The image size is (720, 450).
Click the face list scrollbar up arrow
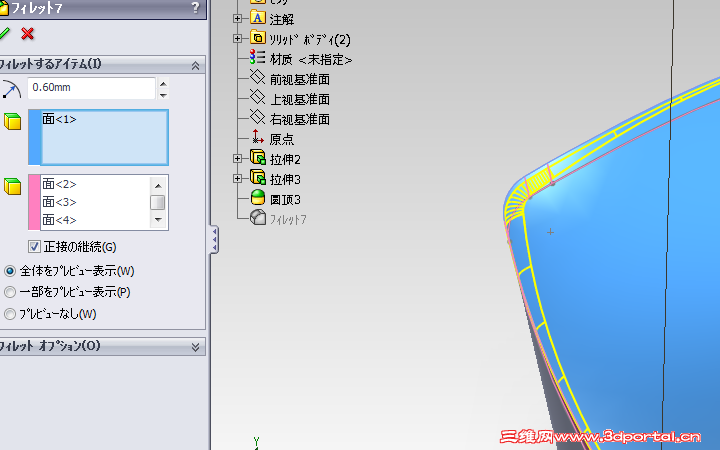click(x=158, y=186)
